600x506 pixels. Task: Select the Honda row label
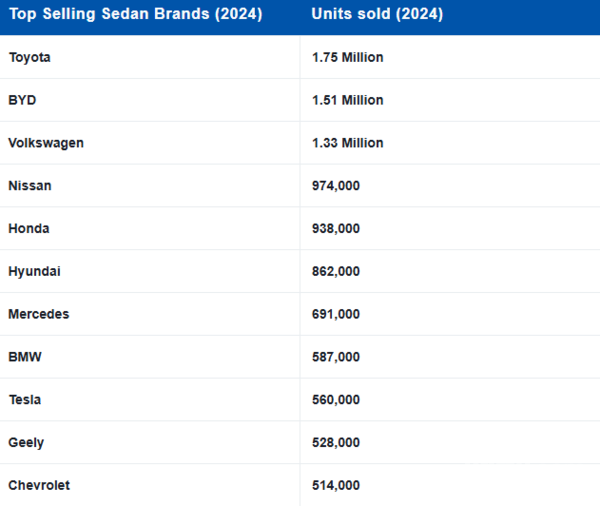pos(29,229)
